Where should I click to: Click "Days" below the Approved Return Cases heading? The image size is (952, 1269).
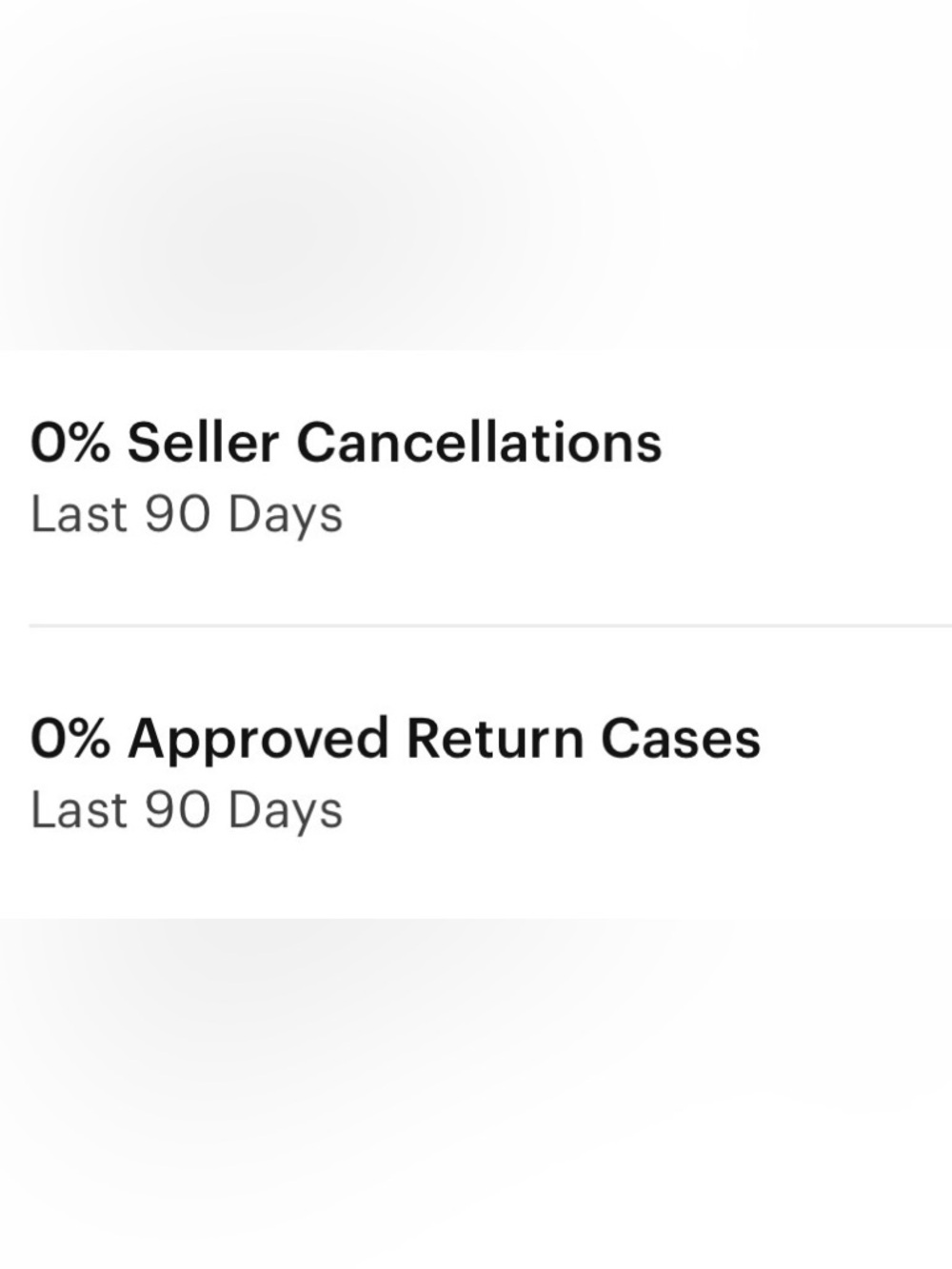[285, 812]
